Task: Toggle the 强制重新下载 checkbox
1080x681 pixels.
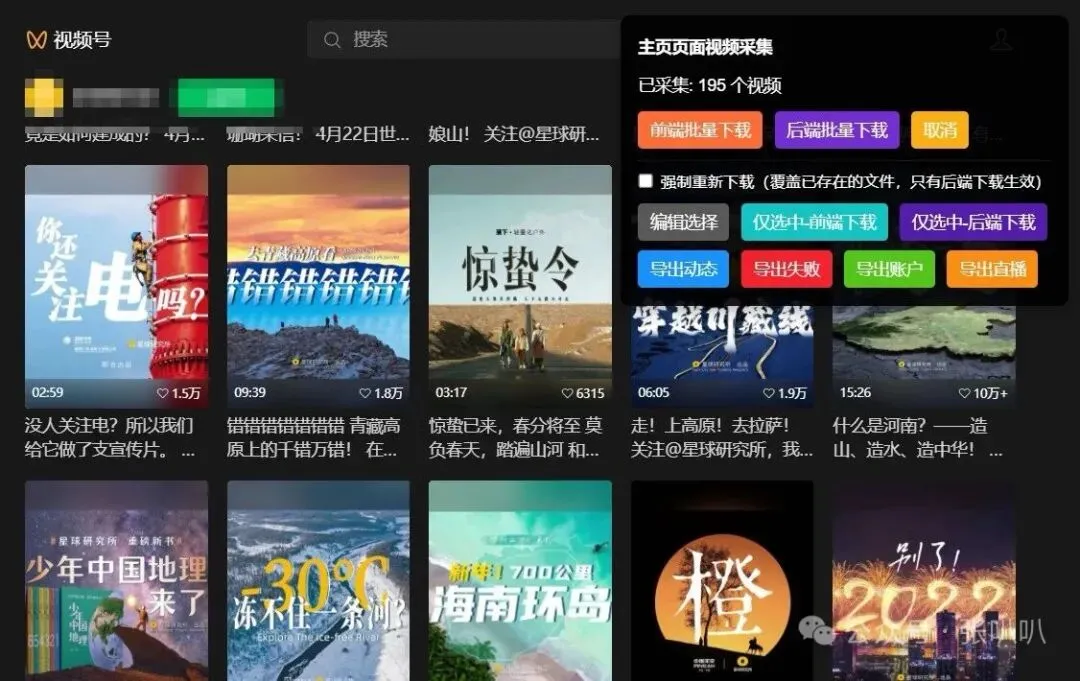Action: (x=645, y=181)
